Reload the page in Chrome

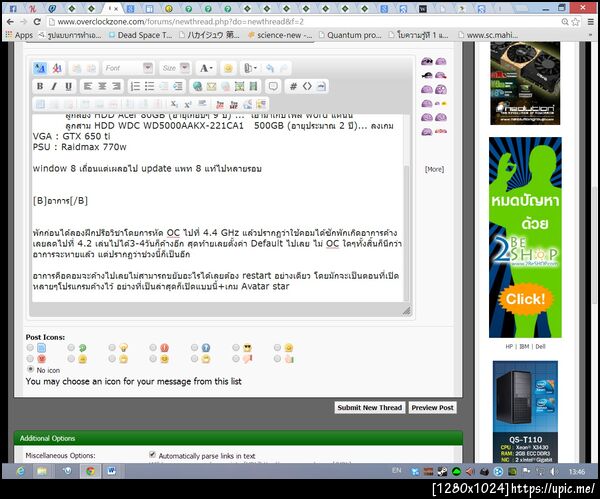click(37, 22)
